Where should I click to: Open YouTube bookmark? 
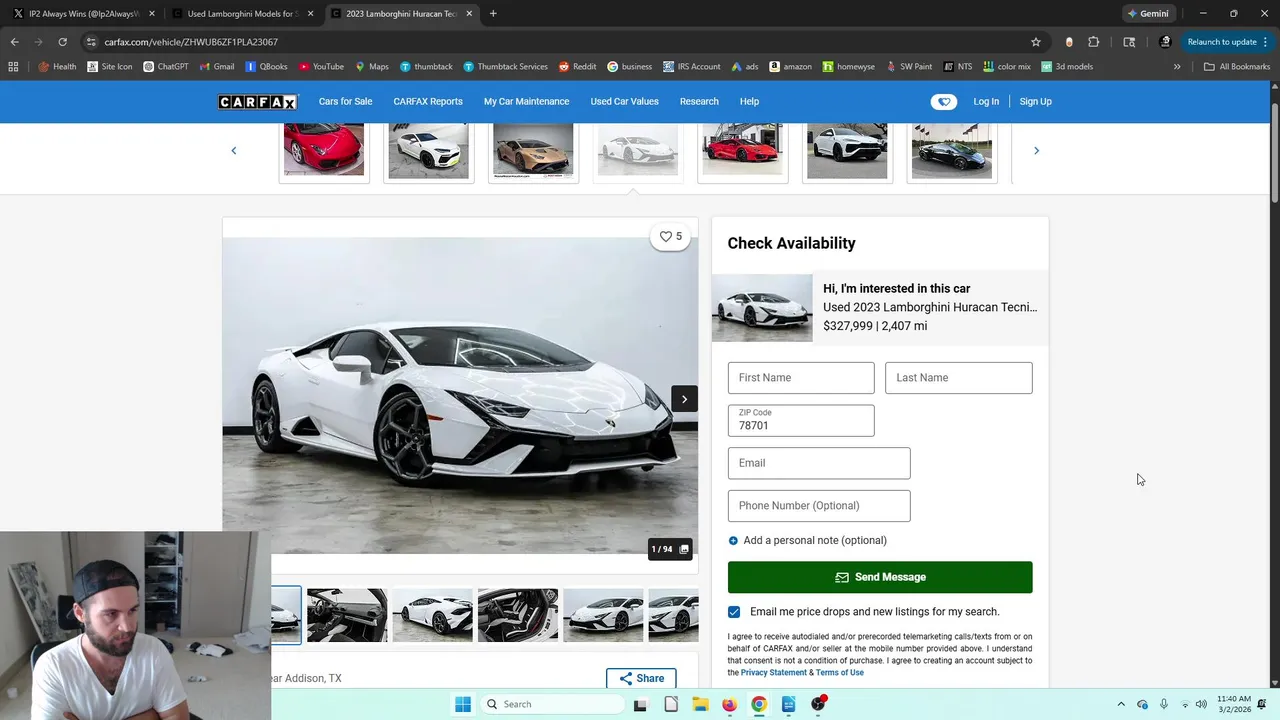tap(321, 67)
